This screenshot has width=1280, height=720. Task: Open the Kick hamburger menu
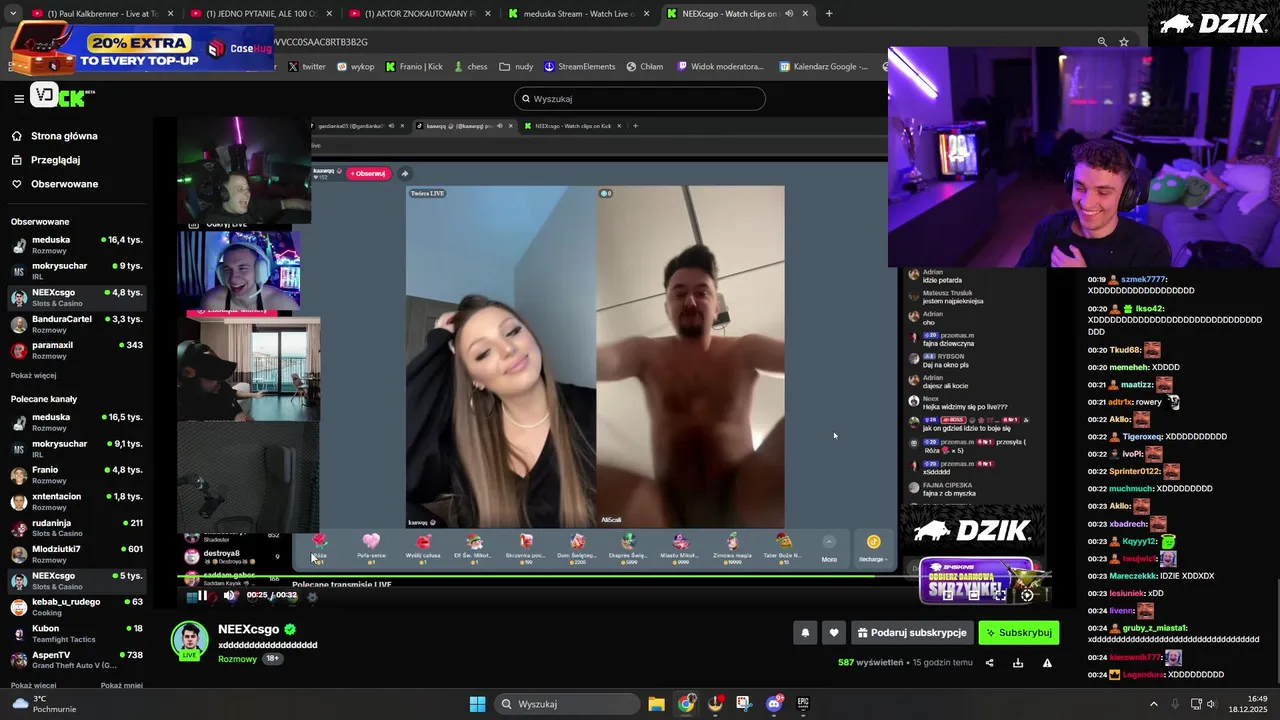pos(19,98)
